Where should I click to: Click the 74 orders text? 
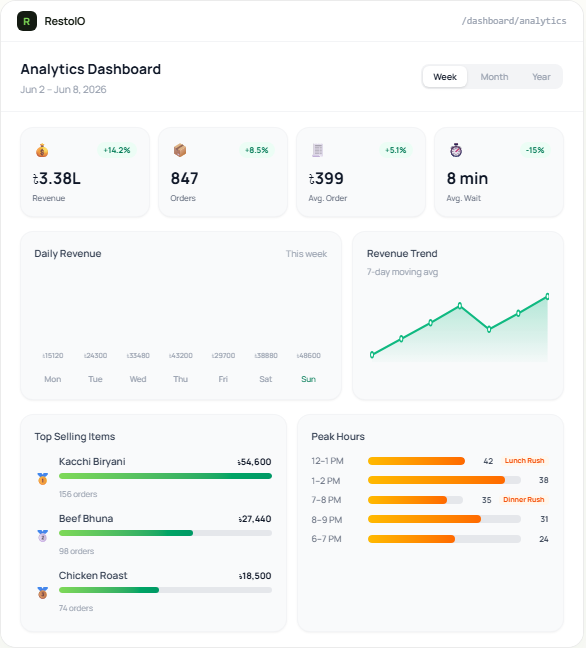[x=76, y=608]
